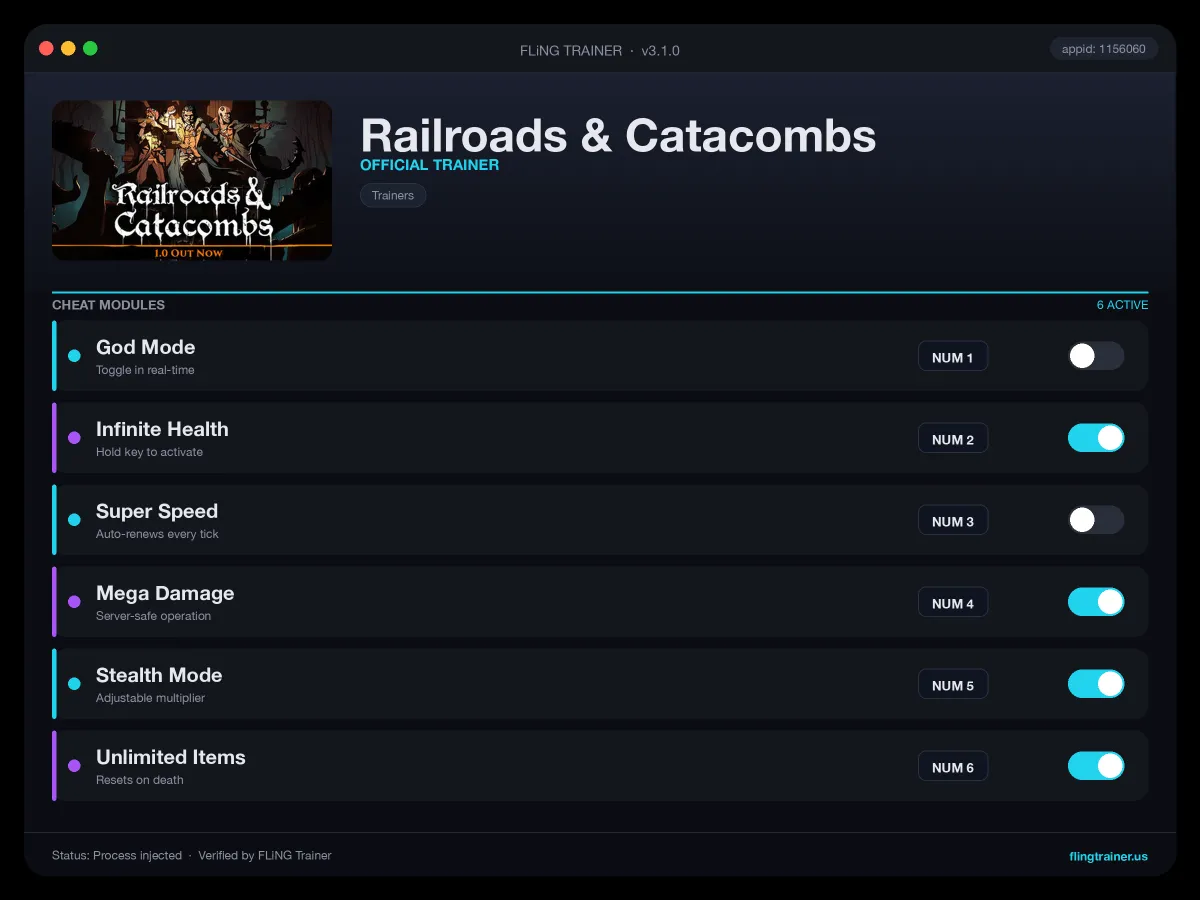Click the green maximize window button

click(x=90, y=48)
